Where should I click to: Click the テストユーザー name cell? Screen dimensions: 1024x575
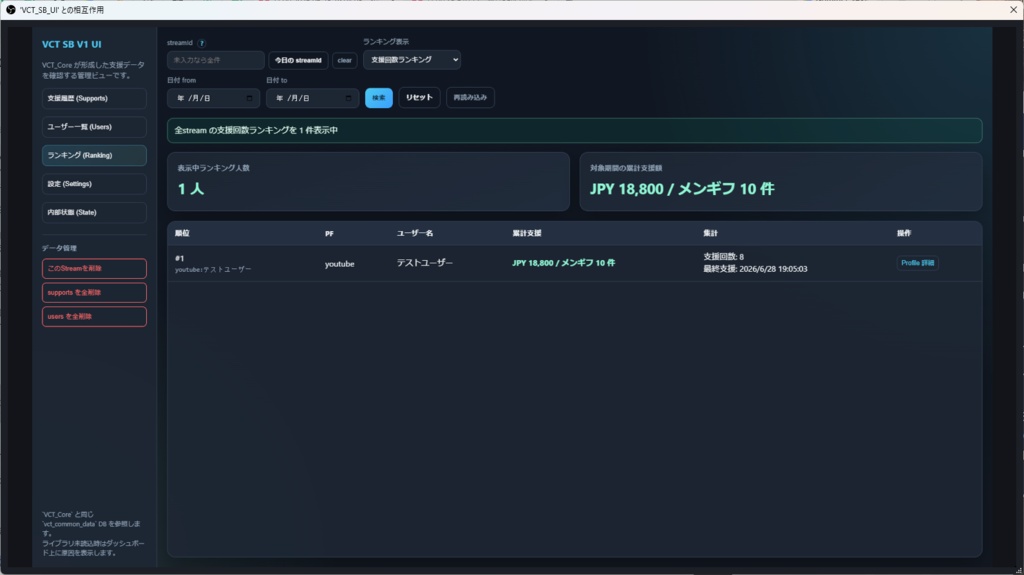click(424, 263)
